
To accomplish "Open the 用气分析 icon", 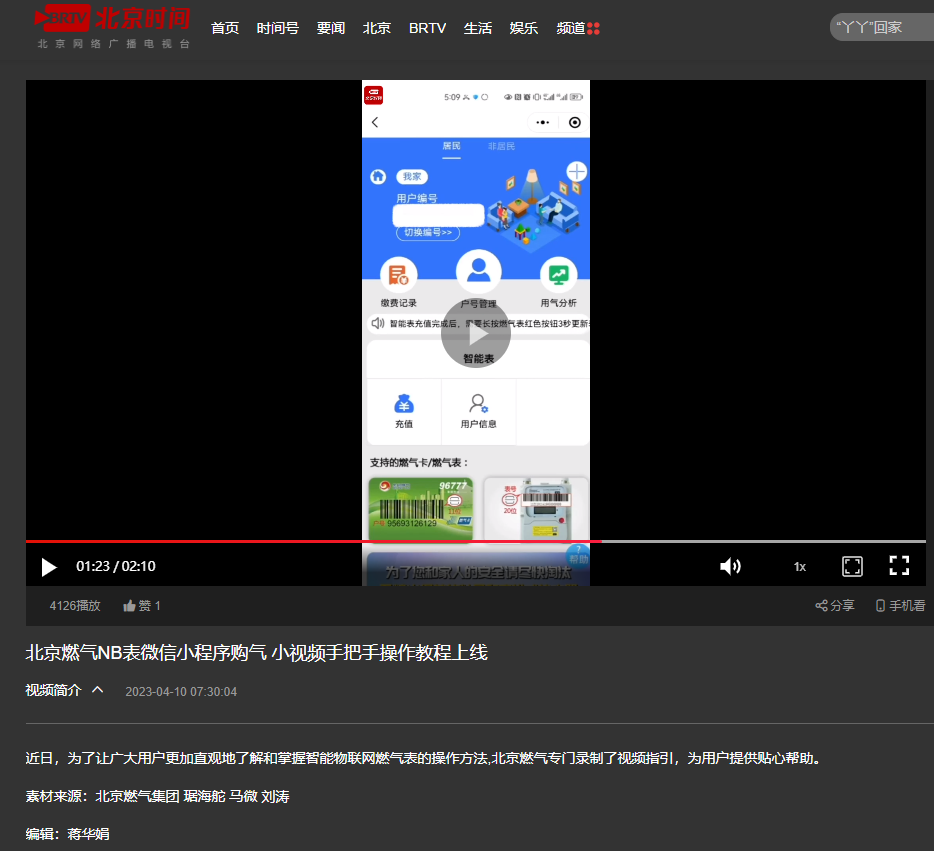I will coord(558,282).
